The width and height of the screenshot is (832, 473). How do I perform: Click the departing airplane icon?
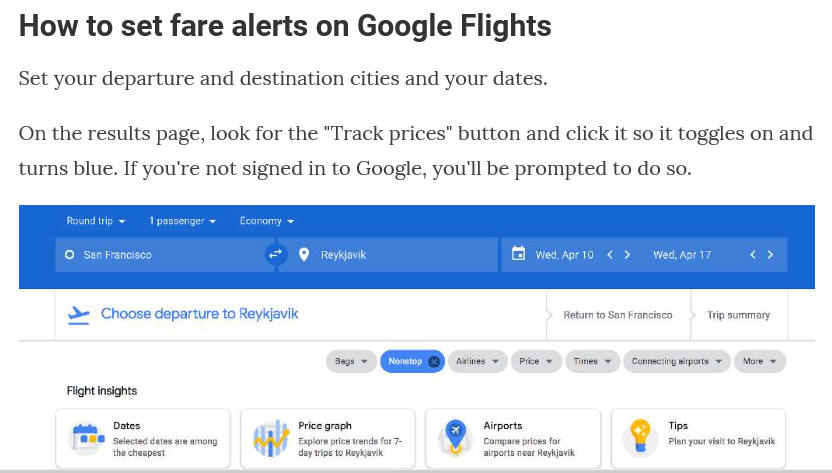[x=79, y=315]
